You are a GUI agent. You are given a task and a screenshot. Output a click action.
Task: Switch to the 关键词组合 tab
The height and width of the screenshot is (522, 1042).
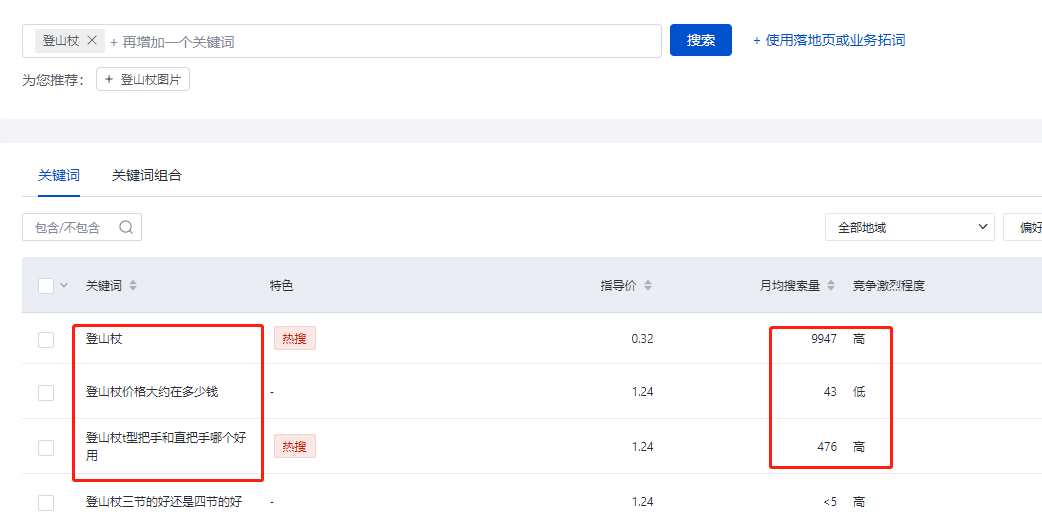[146, 175]
